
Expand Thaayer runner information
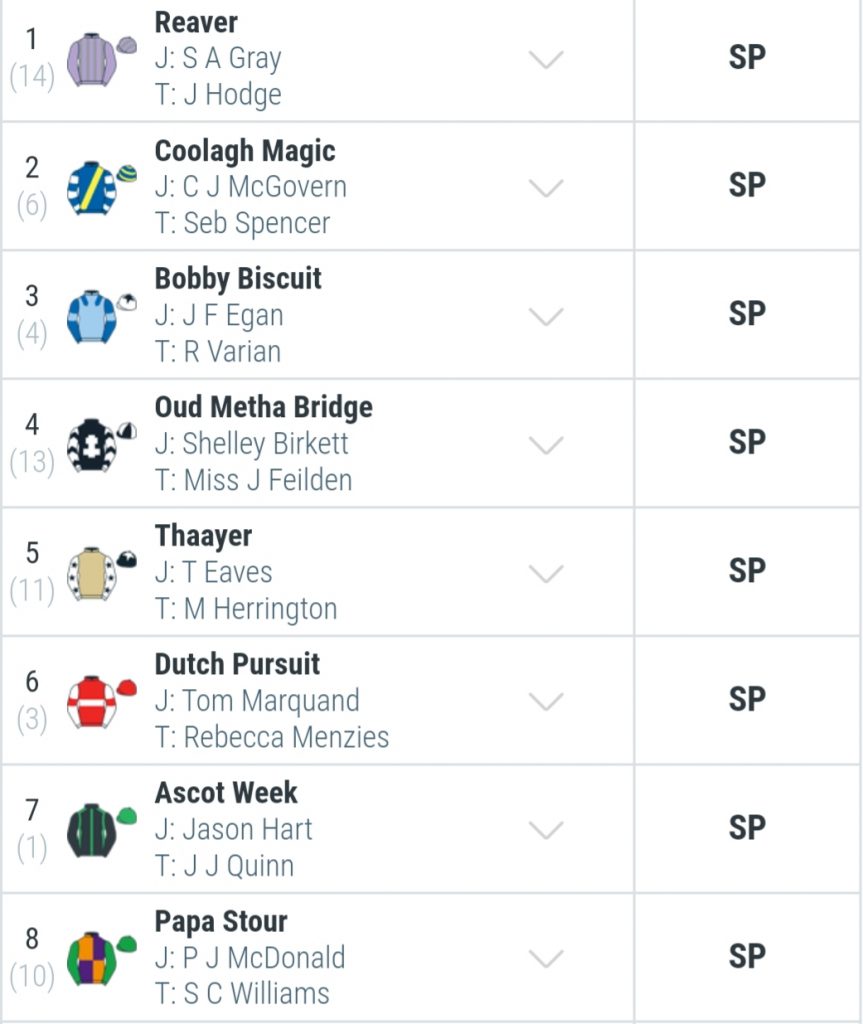(x=546, y=574)
